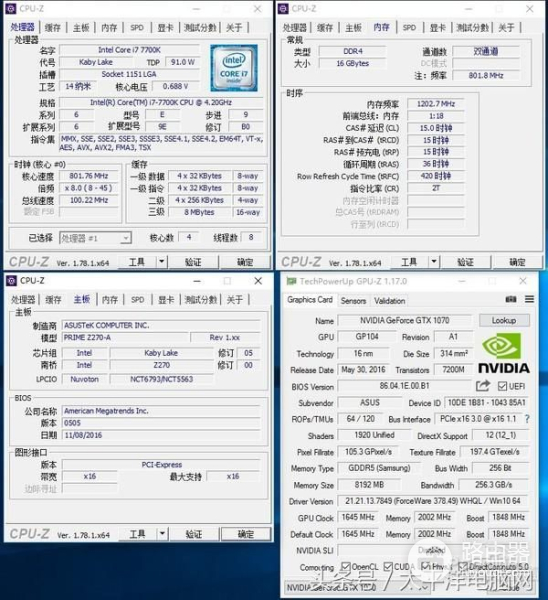This screenshot has height=600, width=548.
Task: Click the Socket 1151 LGA package value
Action: pyautogui.click(x=129, y=74)
